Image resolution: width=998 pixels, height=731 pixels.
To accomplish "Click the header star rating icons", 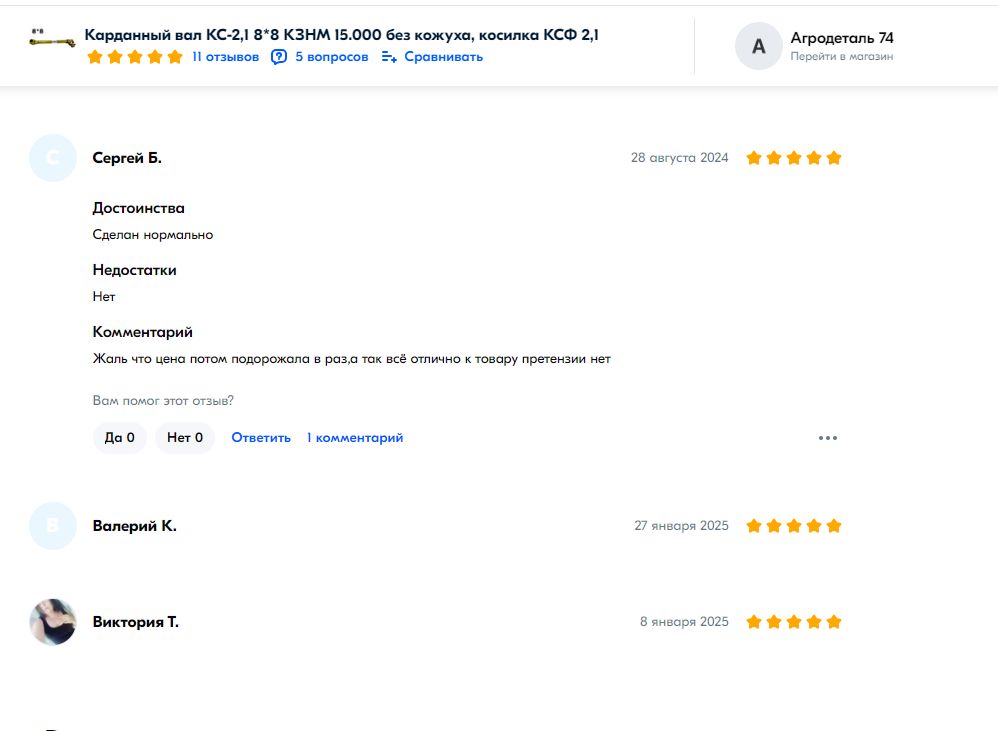I will pos(135,57).
